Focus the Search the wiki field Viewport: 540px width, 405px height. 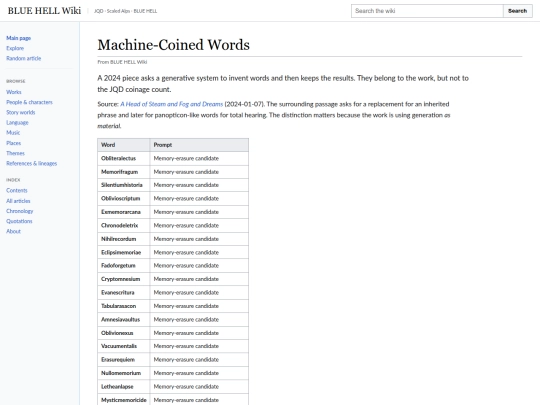click(x=427, y=11)
